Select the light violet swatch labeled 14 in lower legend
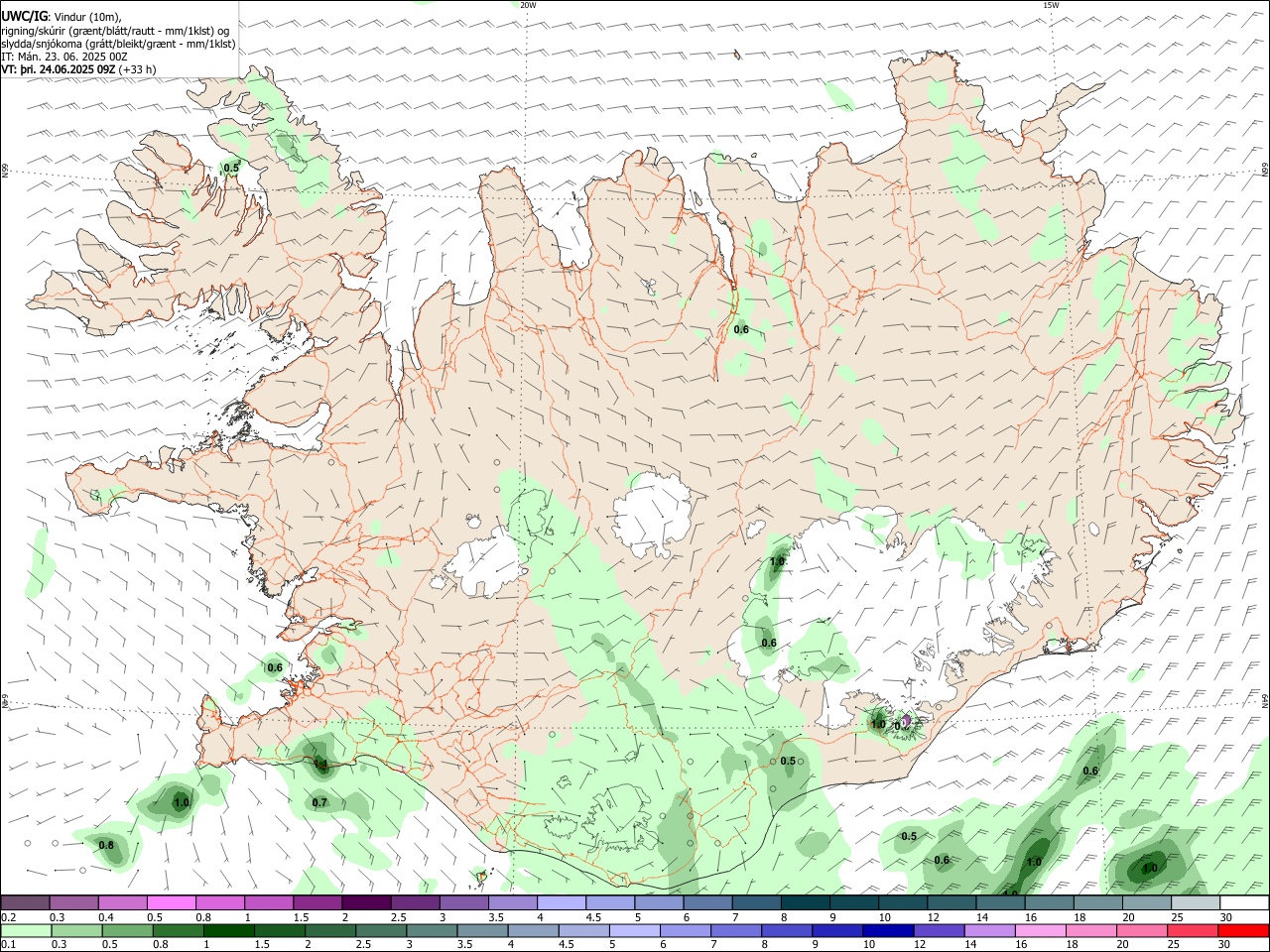Viewport: 1270px width, 952px height. click(989, 930)
